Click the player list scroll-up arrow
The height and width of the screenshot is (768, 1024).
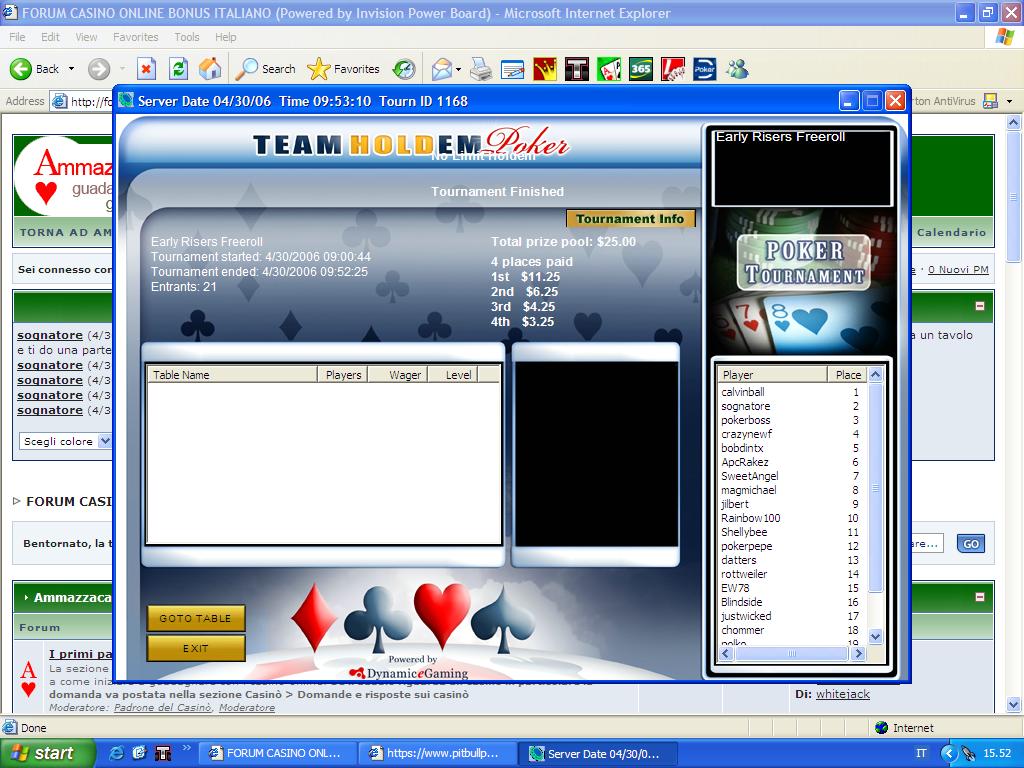click(876, 374)
